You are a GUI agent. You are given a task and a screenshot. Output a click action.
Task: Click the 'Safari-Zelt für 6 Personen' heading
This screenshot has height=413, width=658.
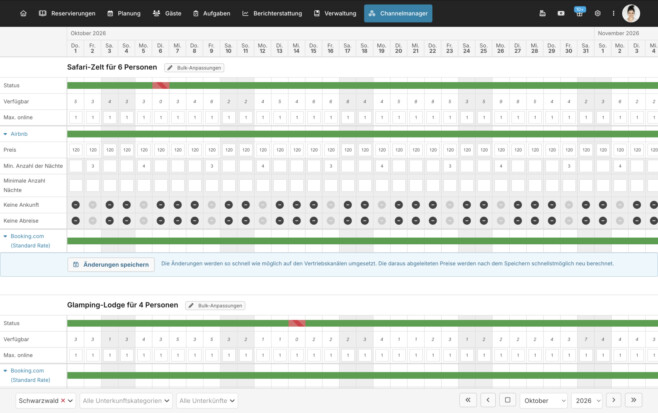[112, 67]
